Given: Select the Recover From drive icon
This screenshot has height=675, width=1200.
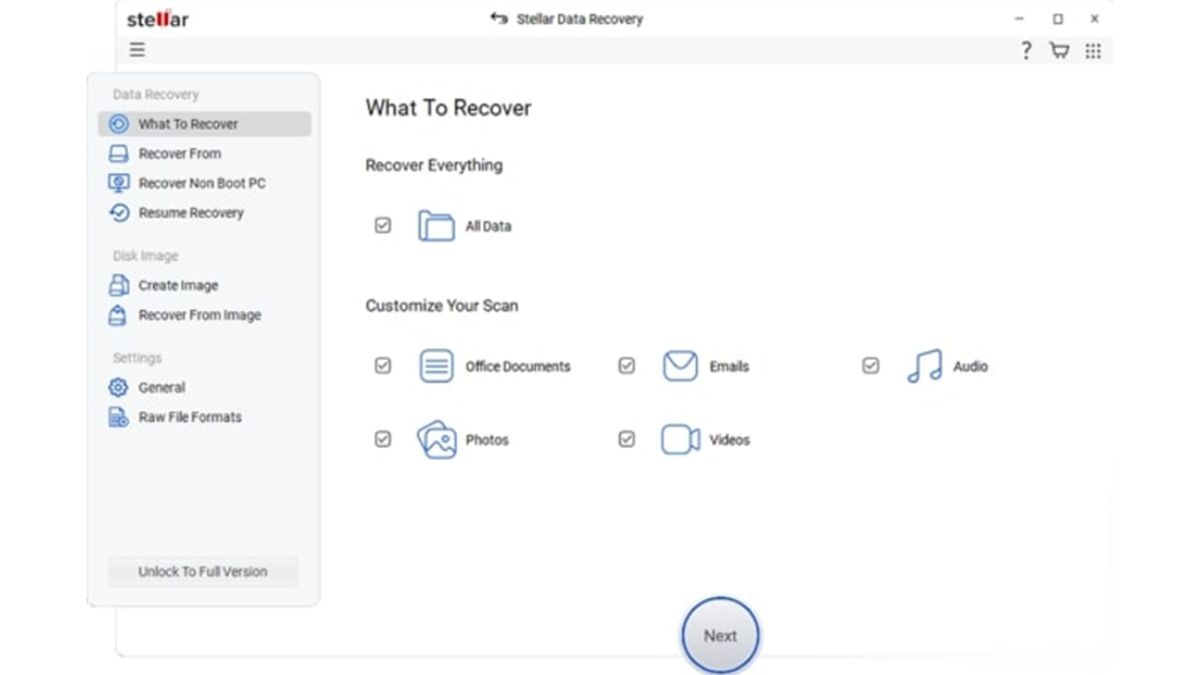Looking at the screenshot, I should point(120,153).
